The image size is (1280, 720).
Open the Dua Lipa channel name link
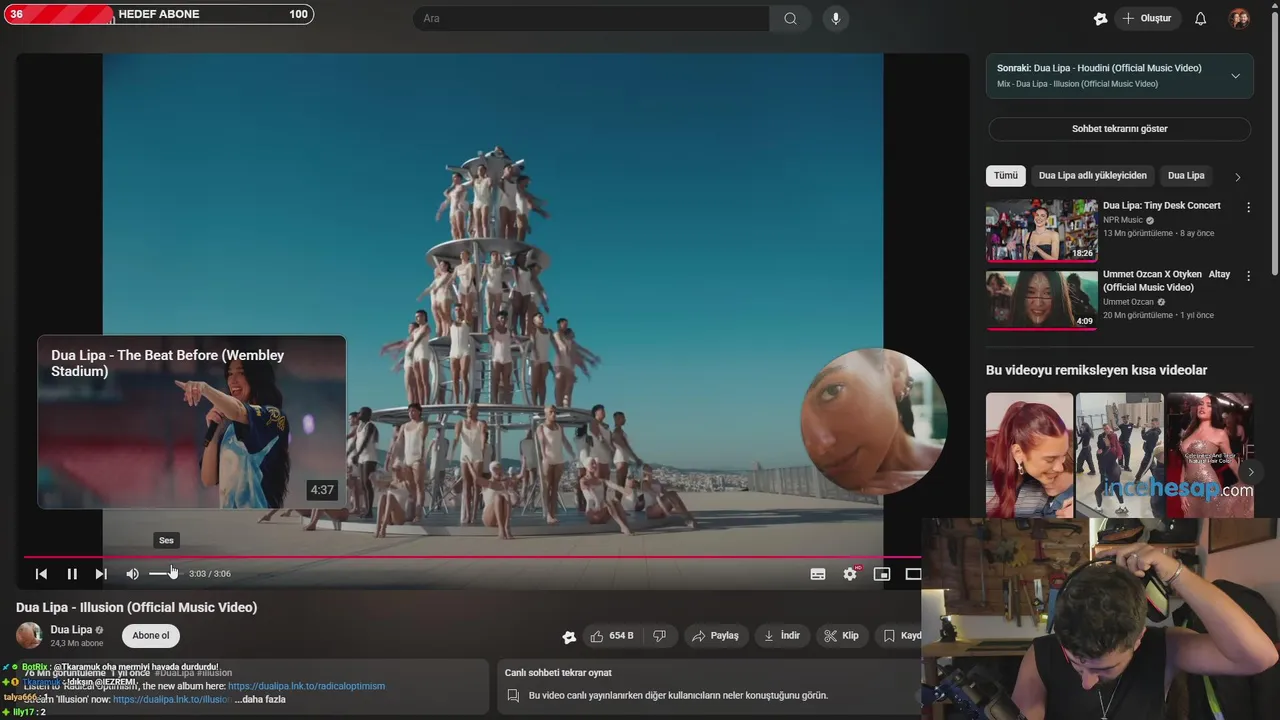tap(71, 630)
